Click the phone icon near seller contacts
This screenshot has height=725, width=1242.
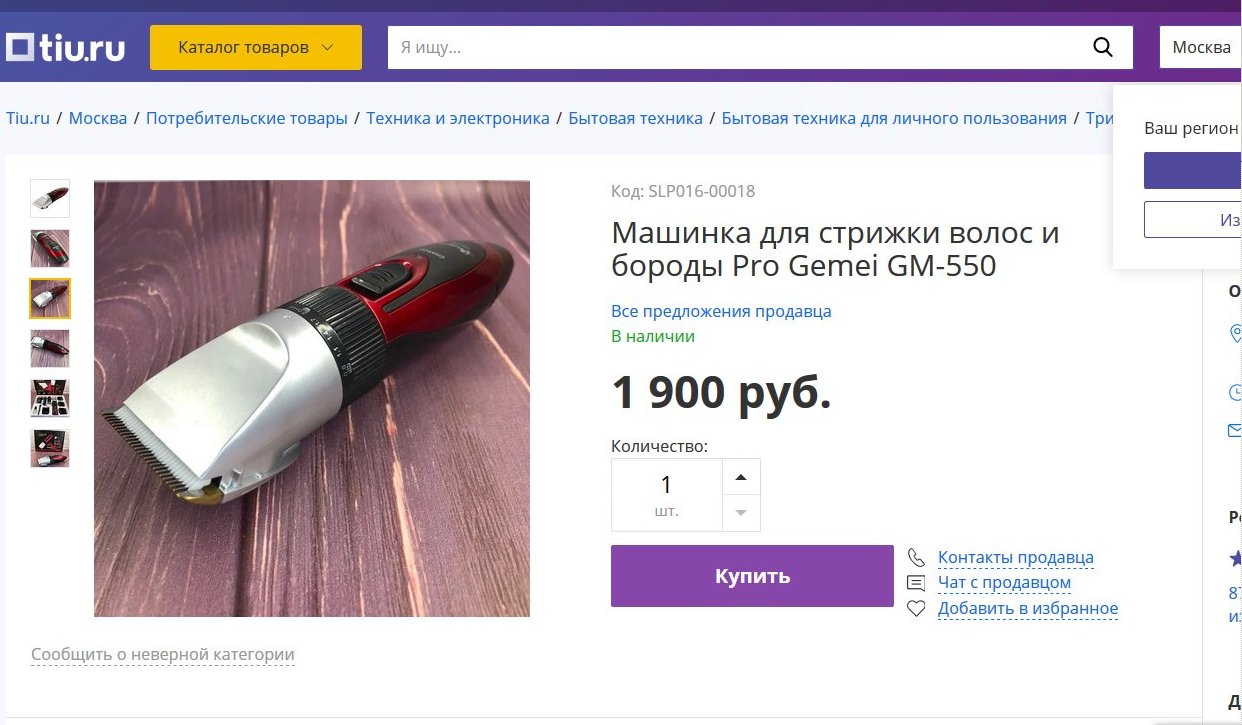916,557
